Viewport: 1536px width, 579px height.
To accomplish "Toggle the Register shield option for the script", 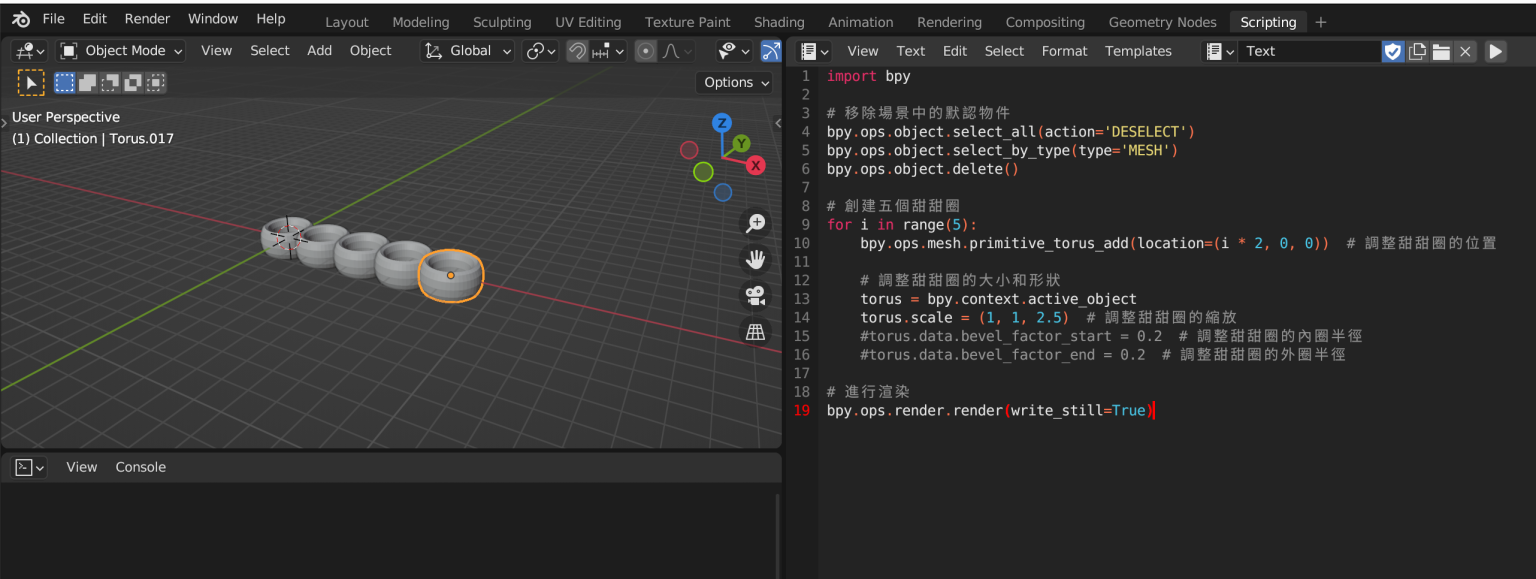I will click(x=1393, y=51).
